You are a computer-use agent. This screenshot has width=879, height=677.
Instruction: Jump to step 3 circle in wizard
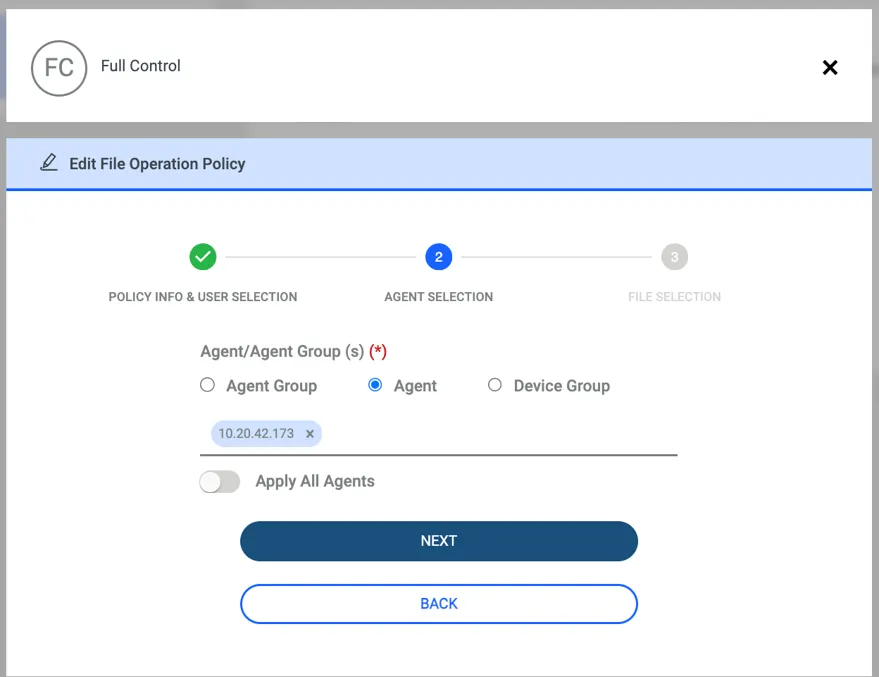[x=674, y=257]
